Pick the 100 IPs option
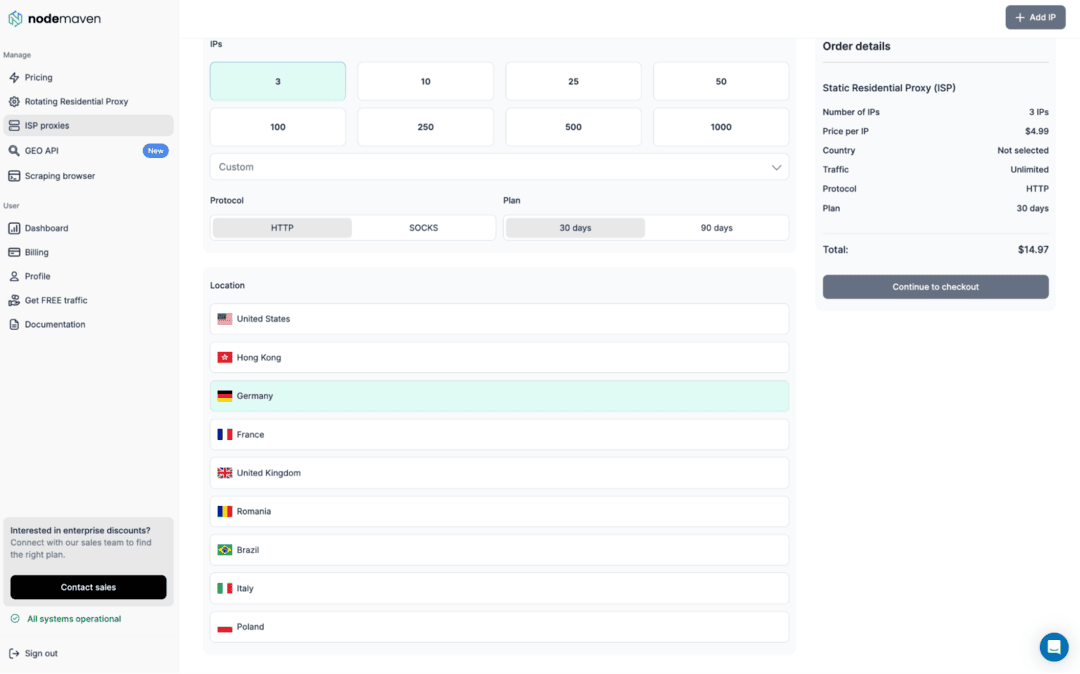1080x674 pixels. (278, 127)
